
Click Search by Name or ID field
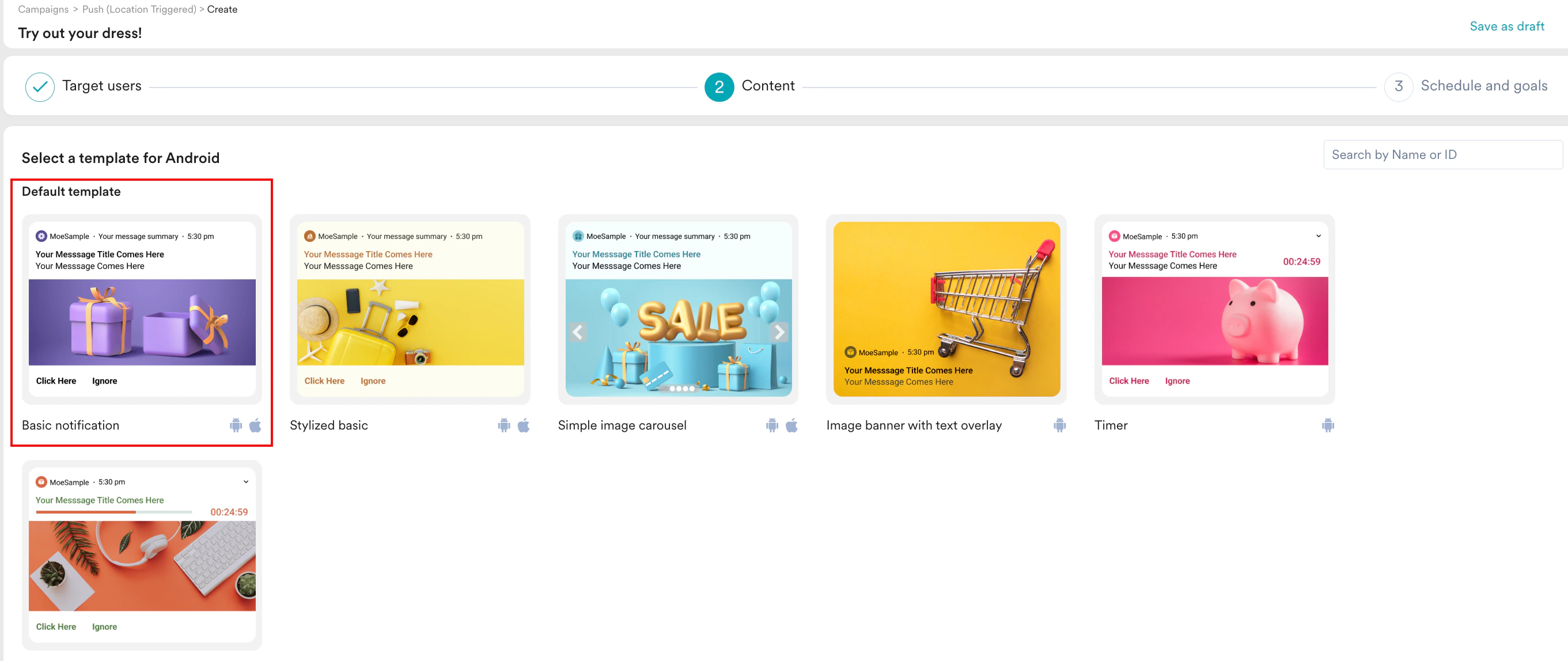click(x=1441, y=155)
